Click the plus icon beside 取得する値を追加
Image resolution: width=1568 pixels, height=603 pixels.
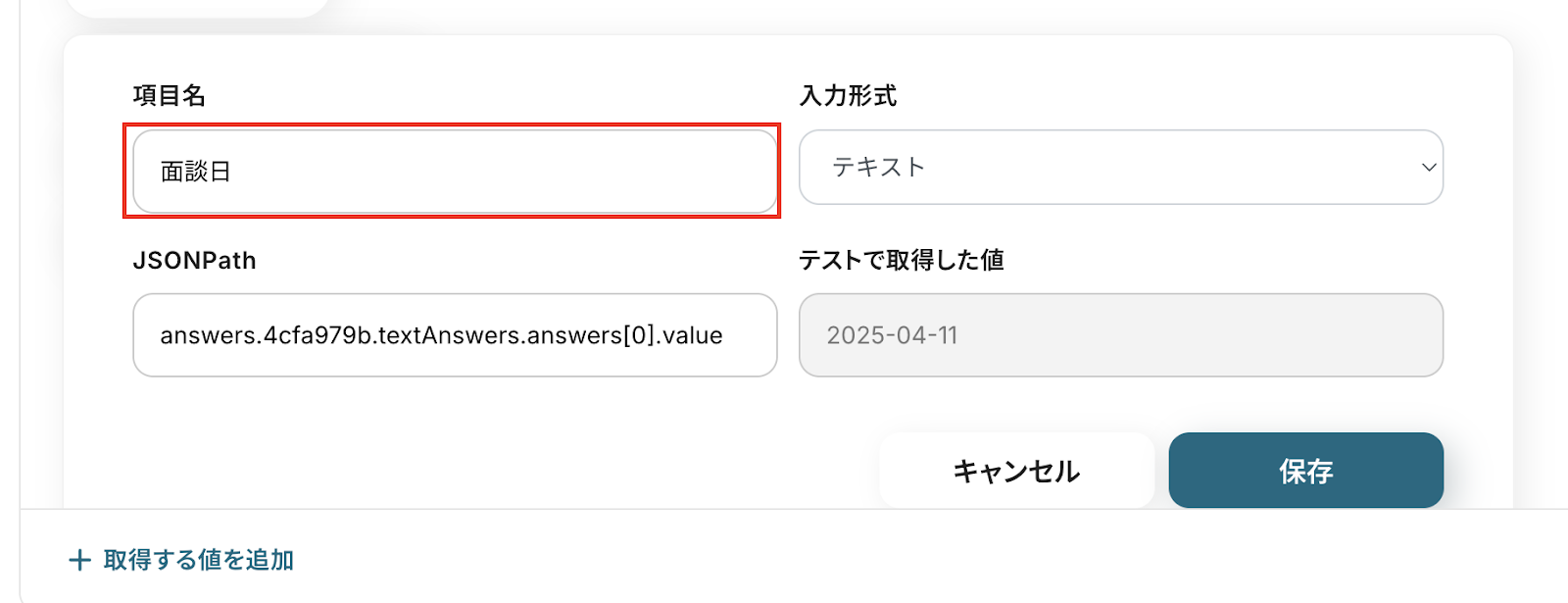tap(79, 560)
